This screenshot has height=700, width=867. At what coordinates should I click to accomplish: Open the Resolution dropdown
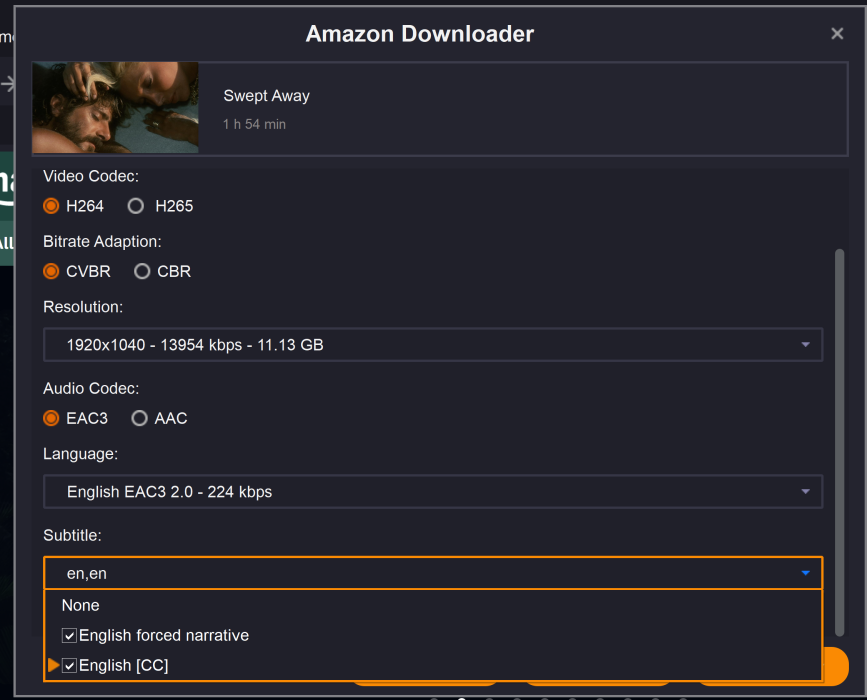[x=432, y=345]
